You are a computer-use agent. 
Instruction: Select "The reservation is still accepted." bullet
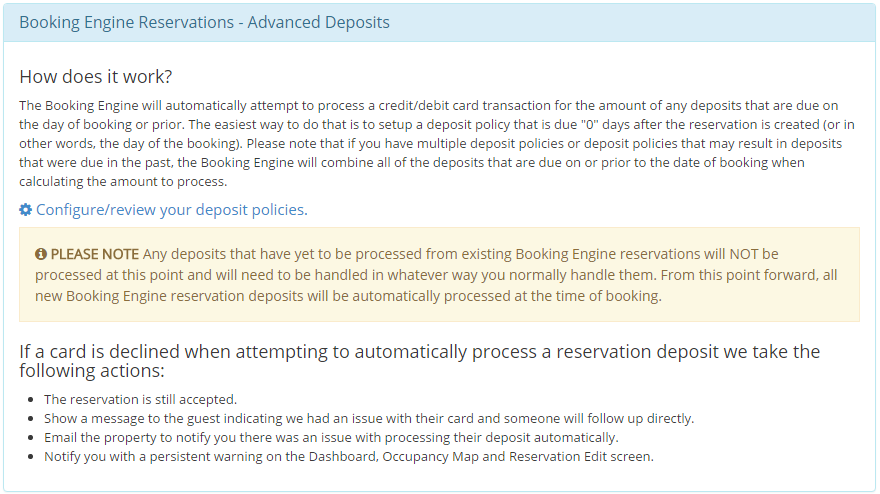(140, 399)
